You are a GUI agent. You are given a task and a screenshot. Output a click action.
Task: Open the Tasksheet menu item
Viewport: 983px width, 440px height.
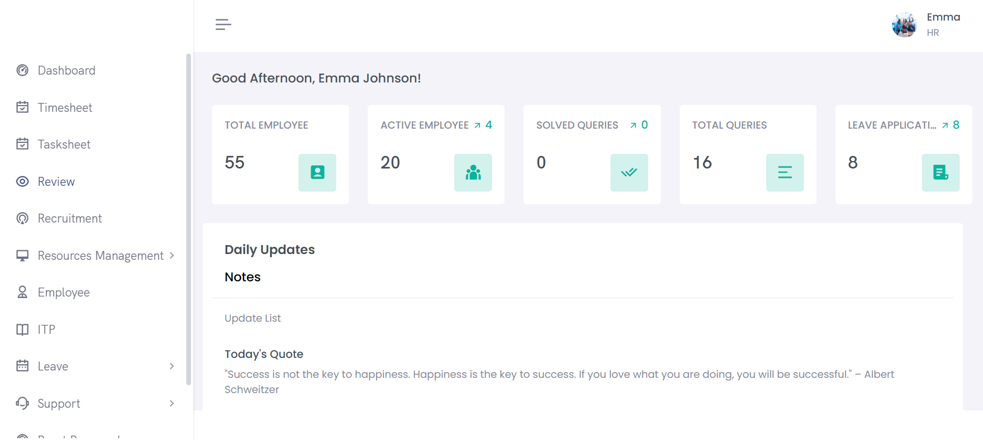click(63, 144)
